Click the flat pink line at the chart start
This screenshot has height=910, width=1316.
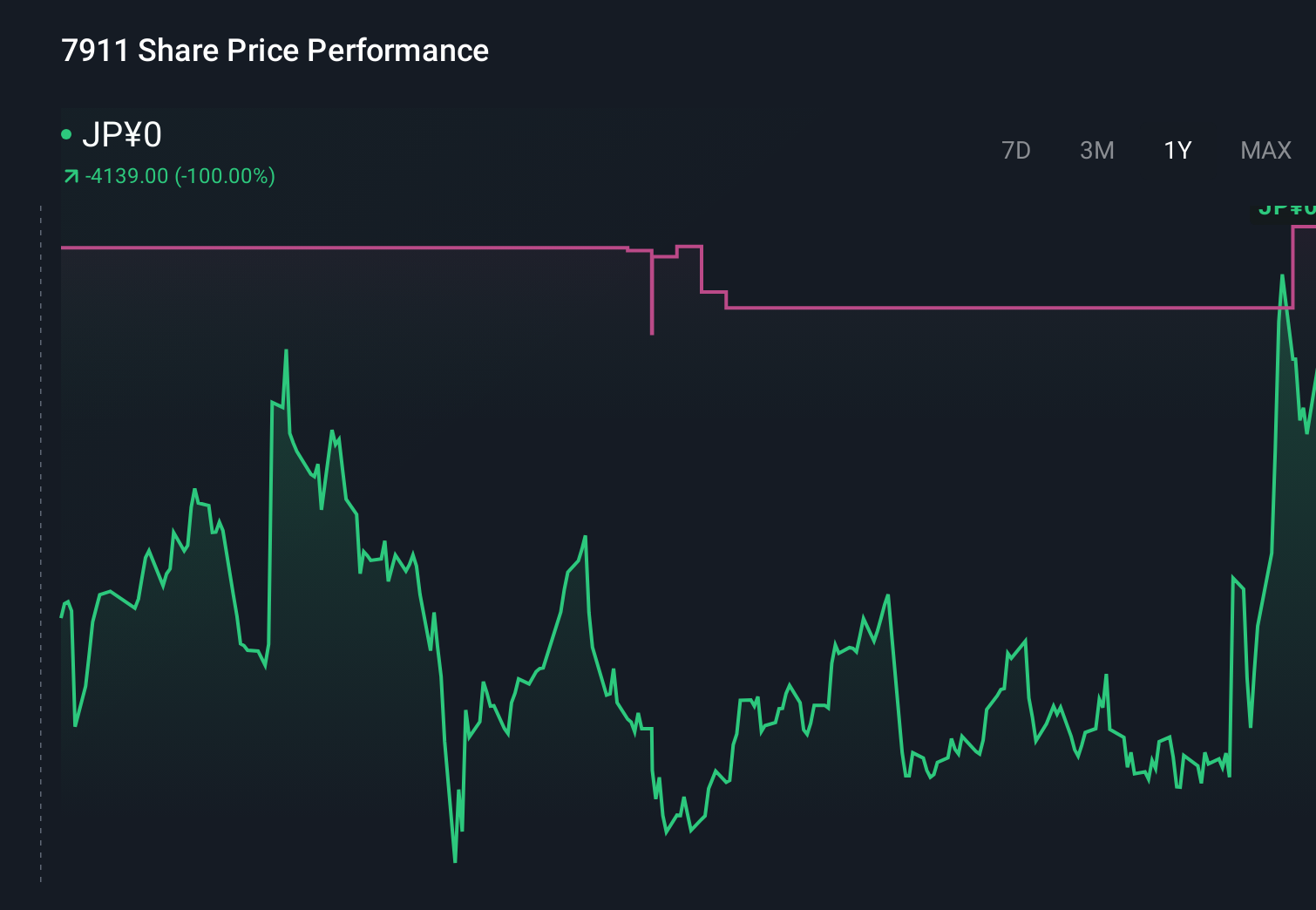pos(261,247)
